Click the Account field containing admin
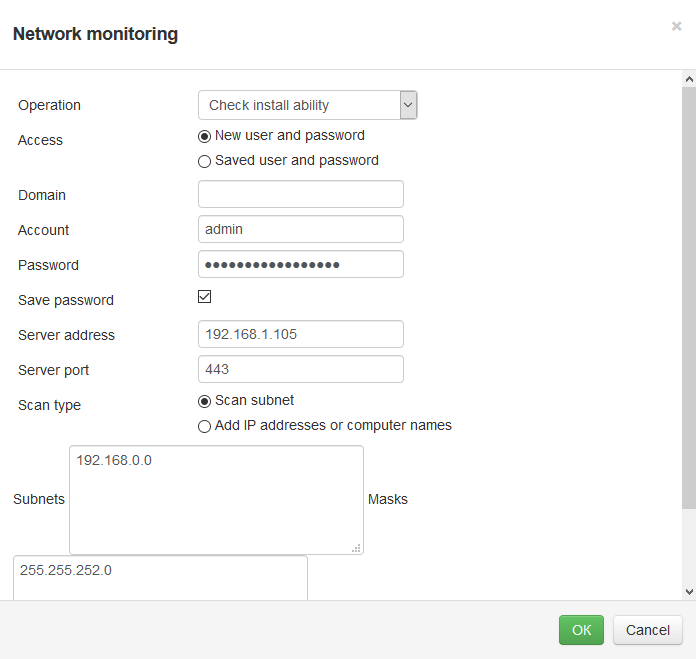Viewport: 696px width, 659px height. (x=300, y=229)
